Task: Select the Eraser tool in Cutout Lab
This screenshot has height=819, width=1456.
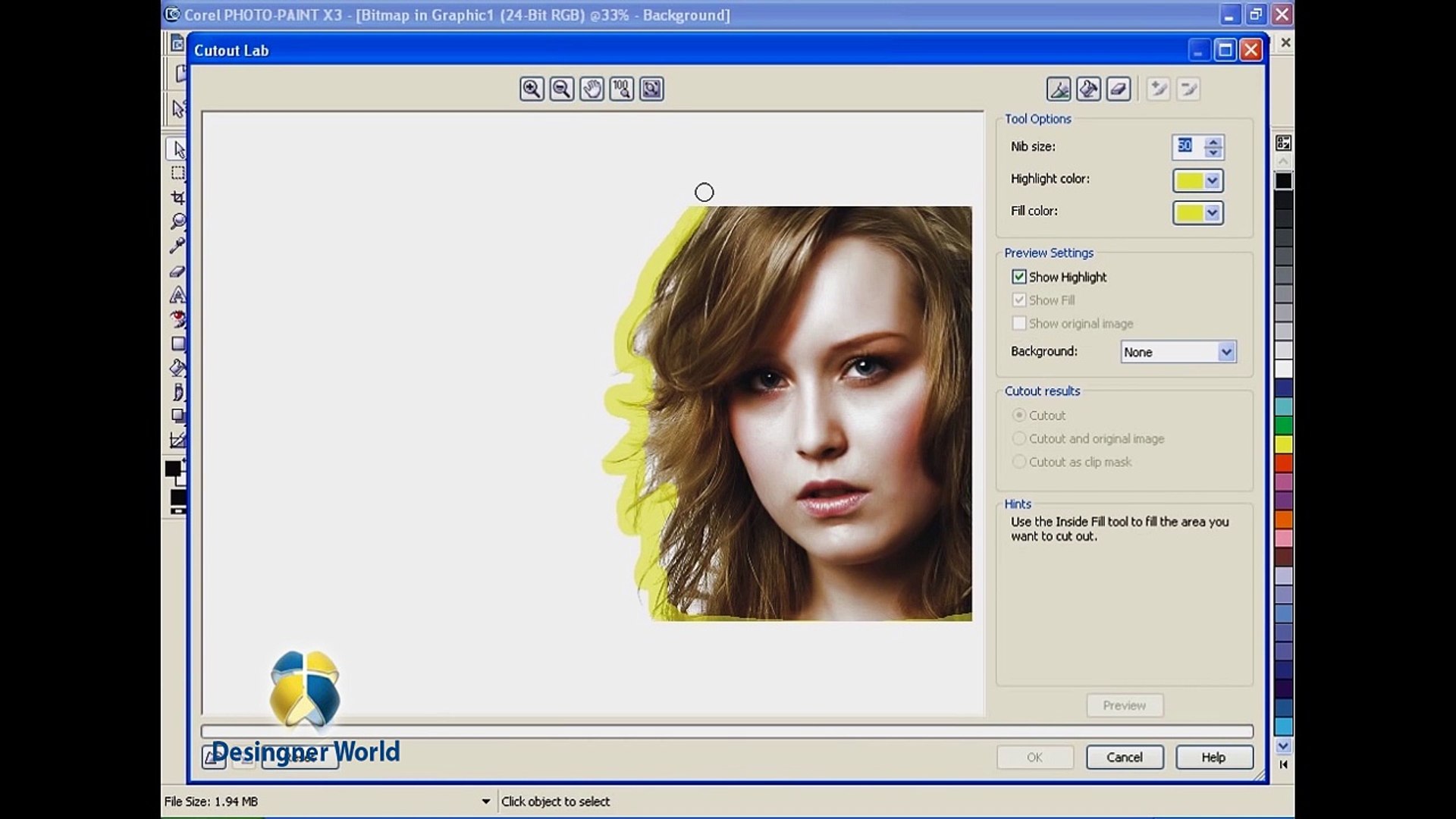Action: tap(1119, 89)
